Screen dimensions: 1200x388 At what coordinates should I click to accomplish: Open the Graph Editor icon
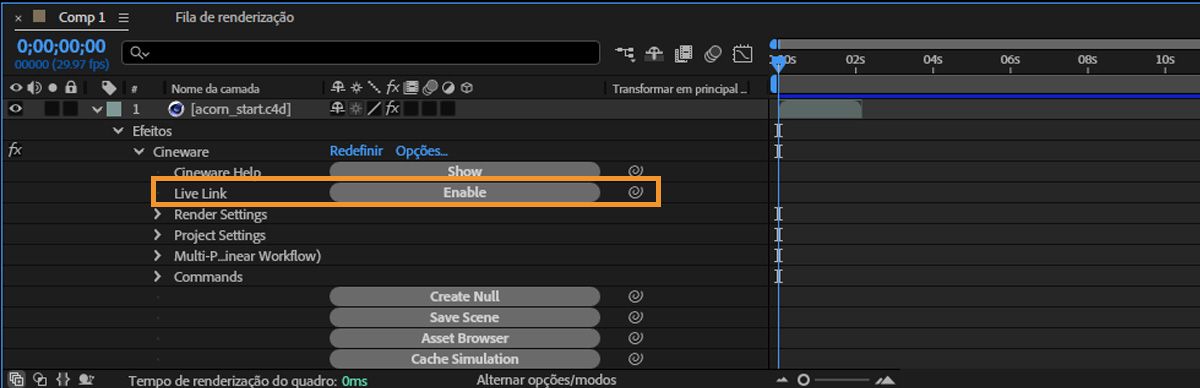(x=742, y=53)
